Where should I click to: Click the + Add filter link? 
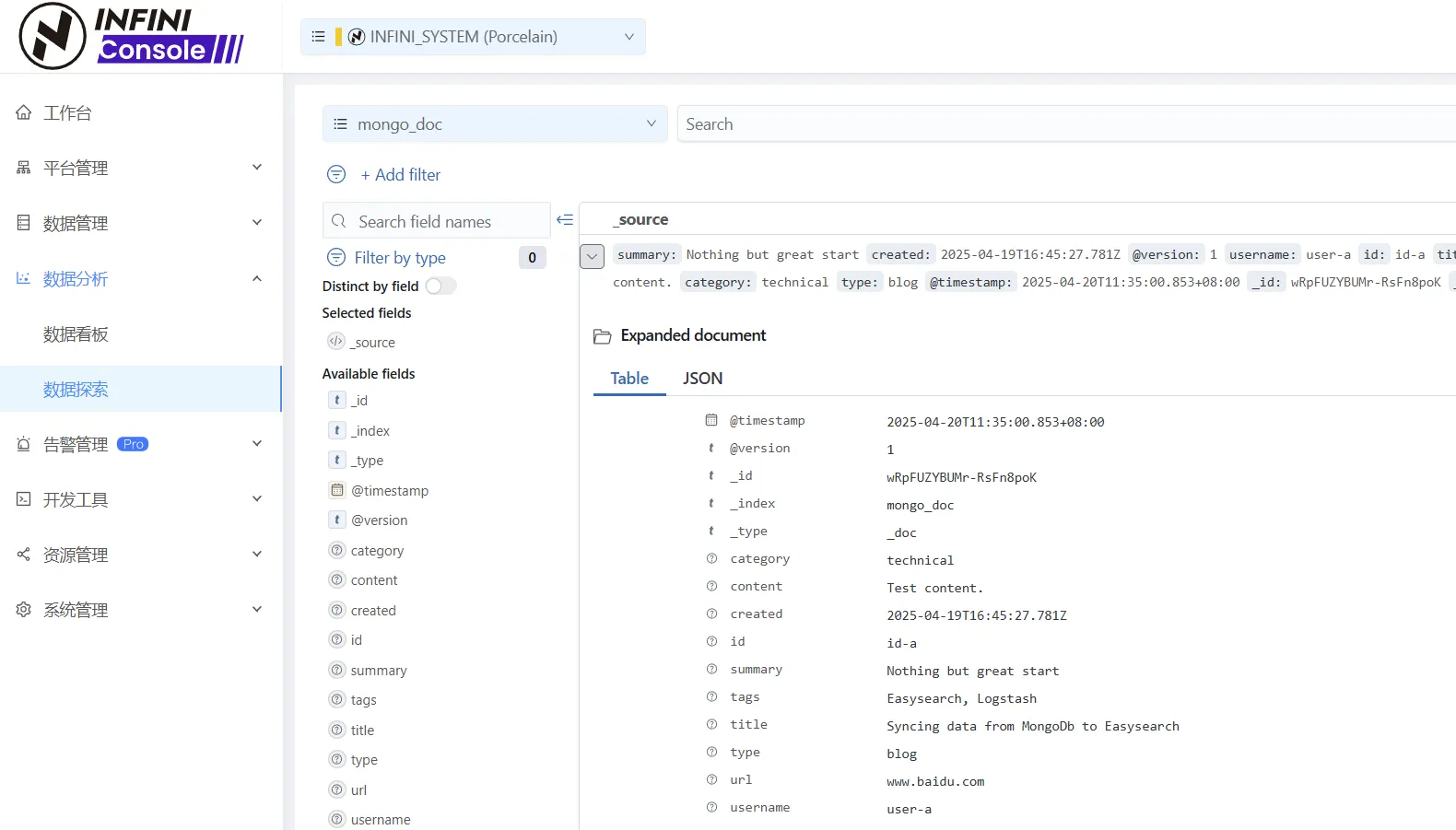pos(401,175)
